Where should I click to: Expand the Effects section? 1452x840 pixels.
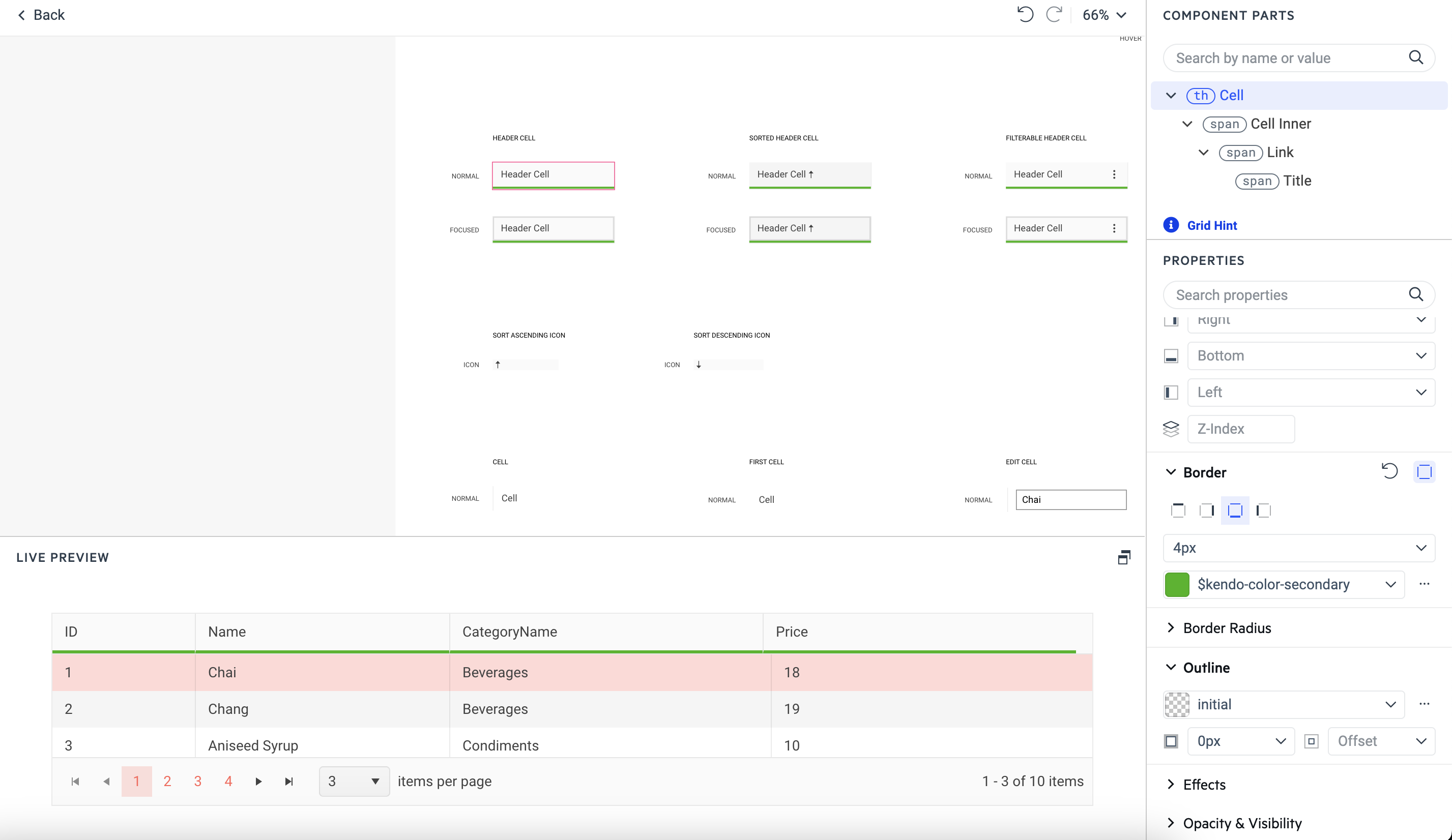tap(1204, 784)
